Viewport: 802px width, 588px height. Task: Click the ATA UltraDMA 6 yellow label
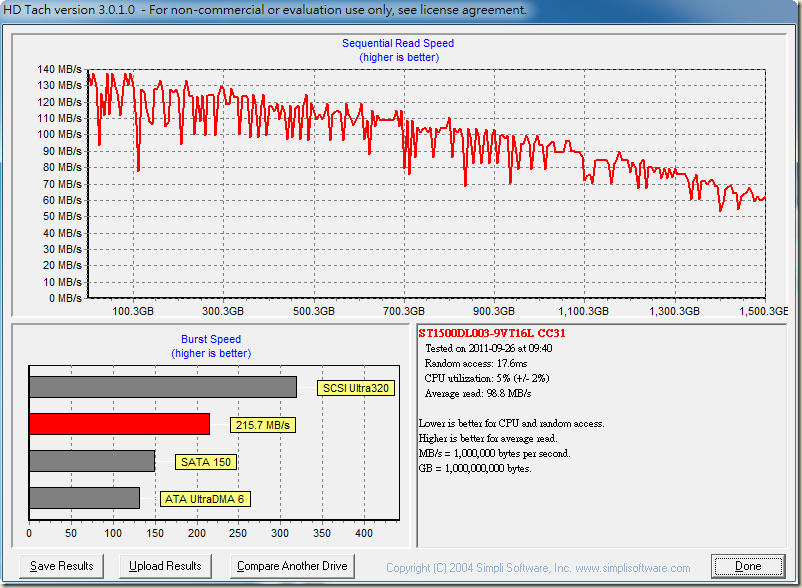(x=206, y=499)
